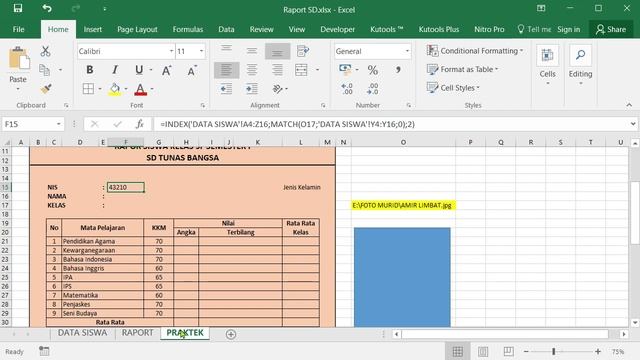Align cell content to middle
Image resolution: width=640 pixels, height=360 pixels.
click(252, 51)
